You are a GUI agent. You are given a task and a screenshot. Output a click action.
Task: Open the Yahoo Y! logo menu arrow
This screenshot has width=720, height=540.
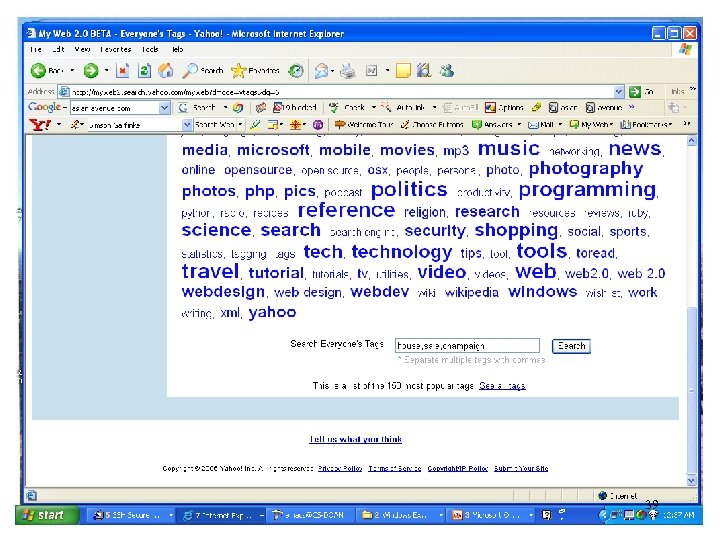59,124
